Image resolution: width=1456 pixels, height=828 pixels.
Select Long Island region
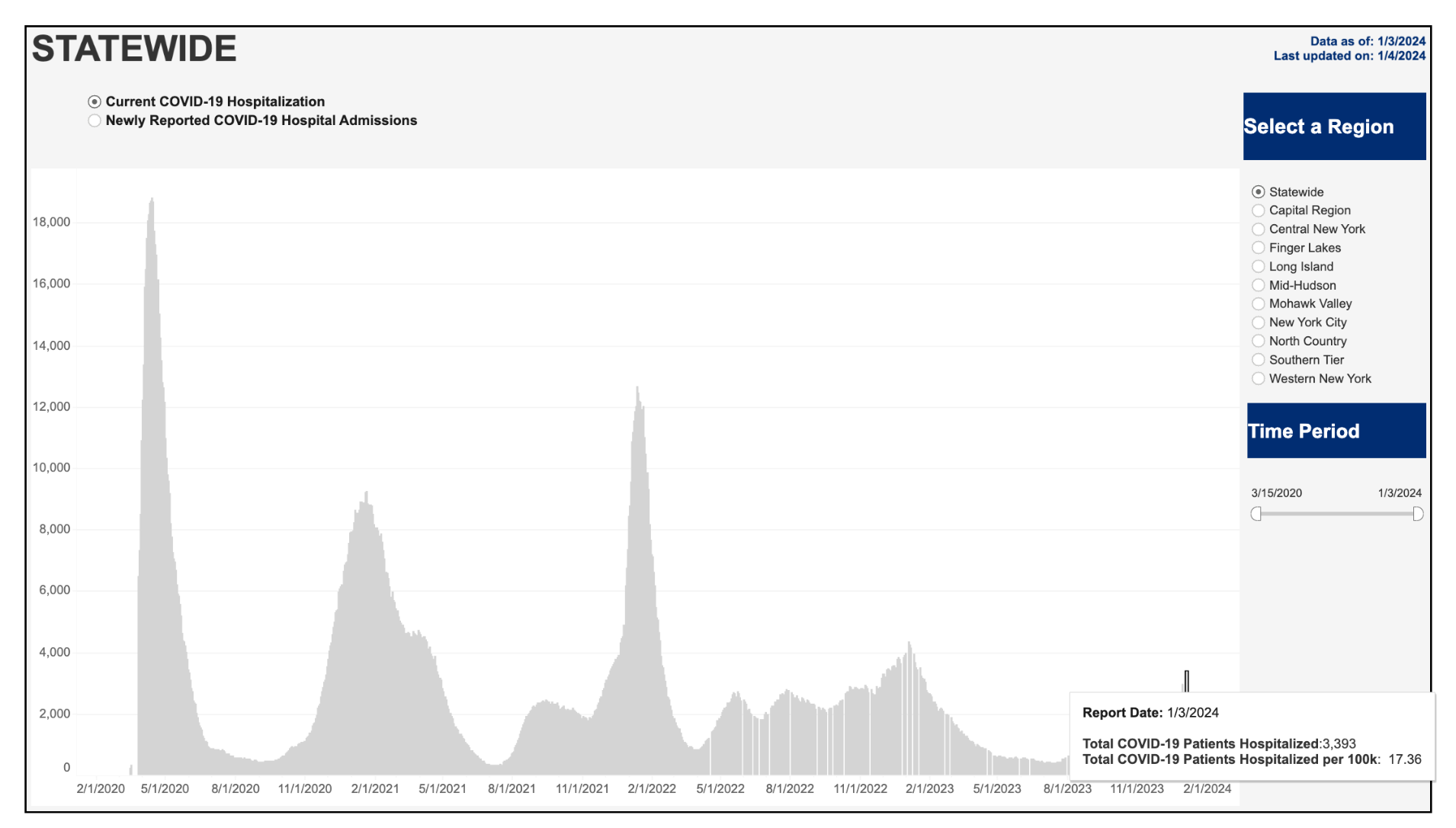(x=1258, y=267)
